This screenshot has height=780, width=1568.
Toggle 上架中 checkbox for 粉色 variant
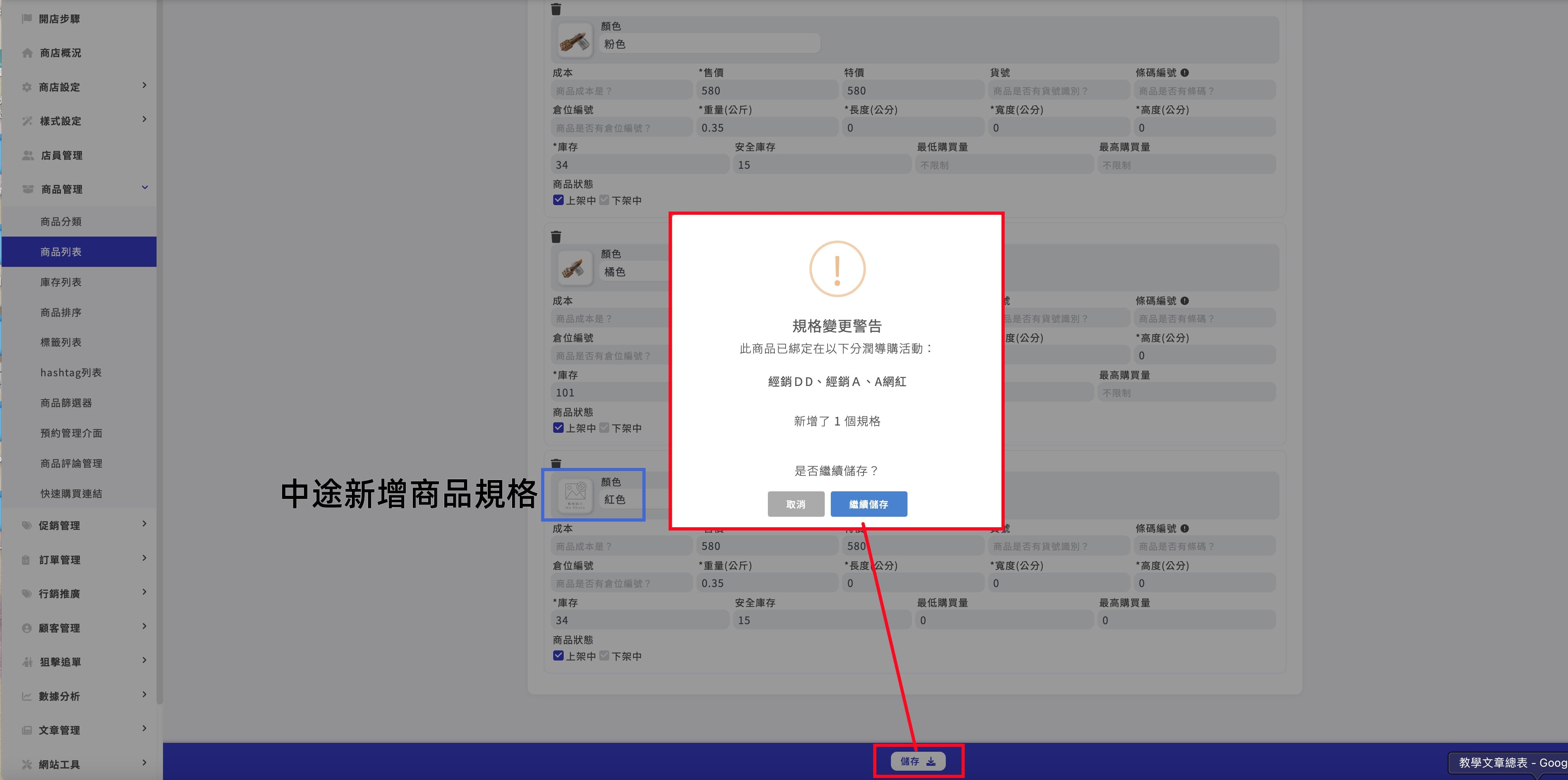point(558,200)
